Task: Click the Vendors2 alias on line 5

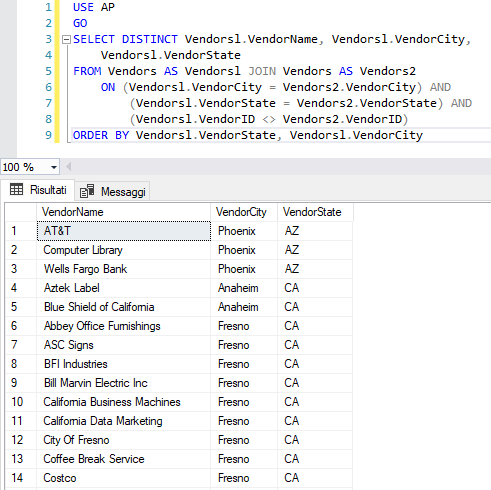Action: (388, 71)
